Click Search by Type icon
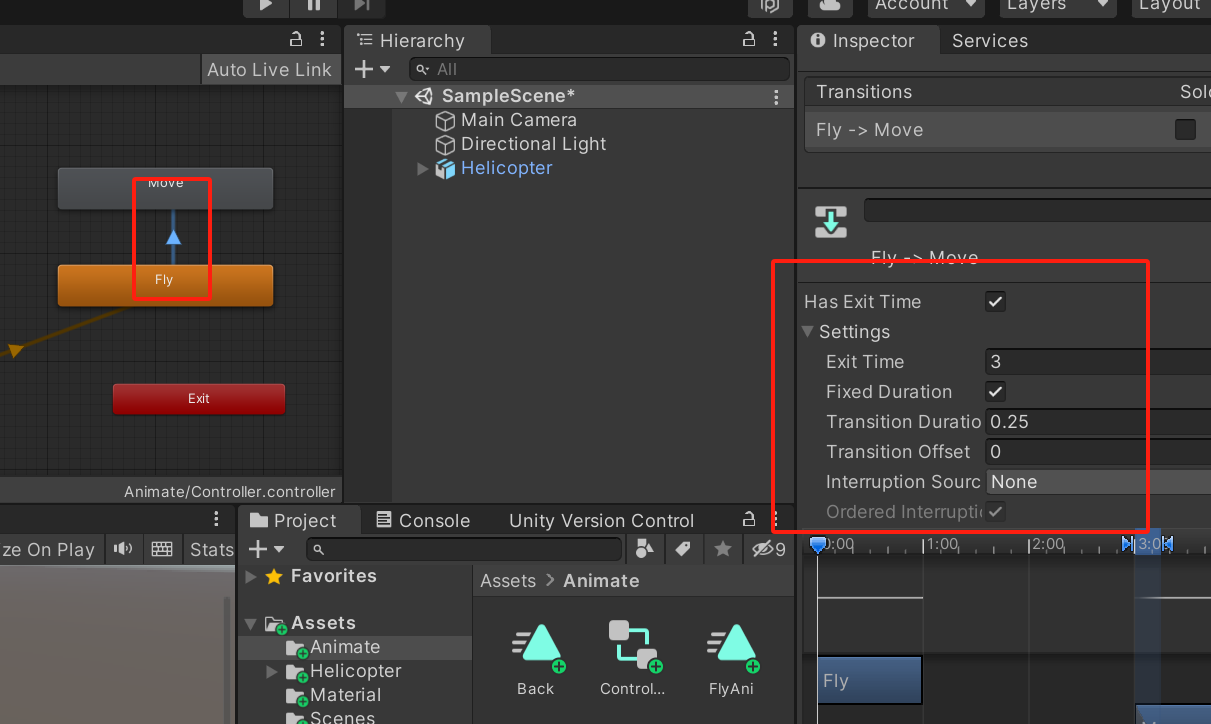This screenshot has width=1211, height=724. [645, 549]
